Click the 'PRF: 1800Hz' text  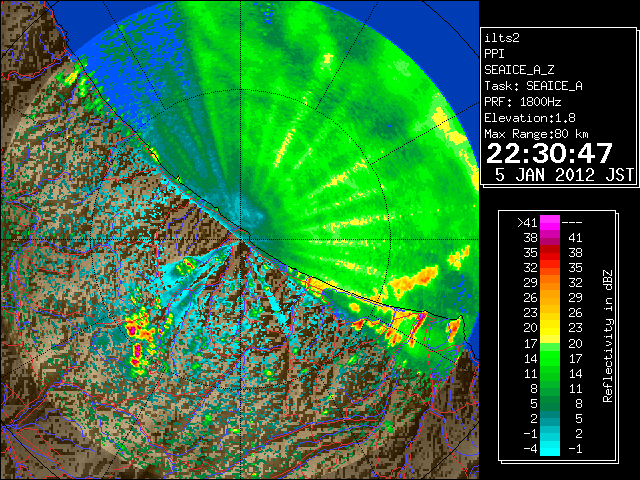coord(523,102)
